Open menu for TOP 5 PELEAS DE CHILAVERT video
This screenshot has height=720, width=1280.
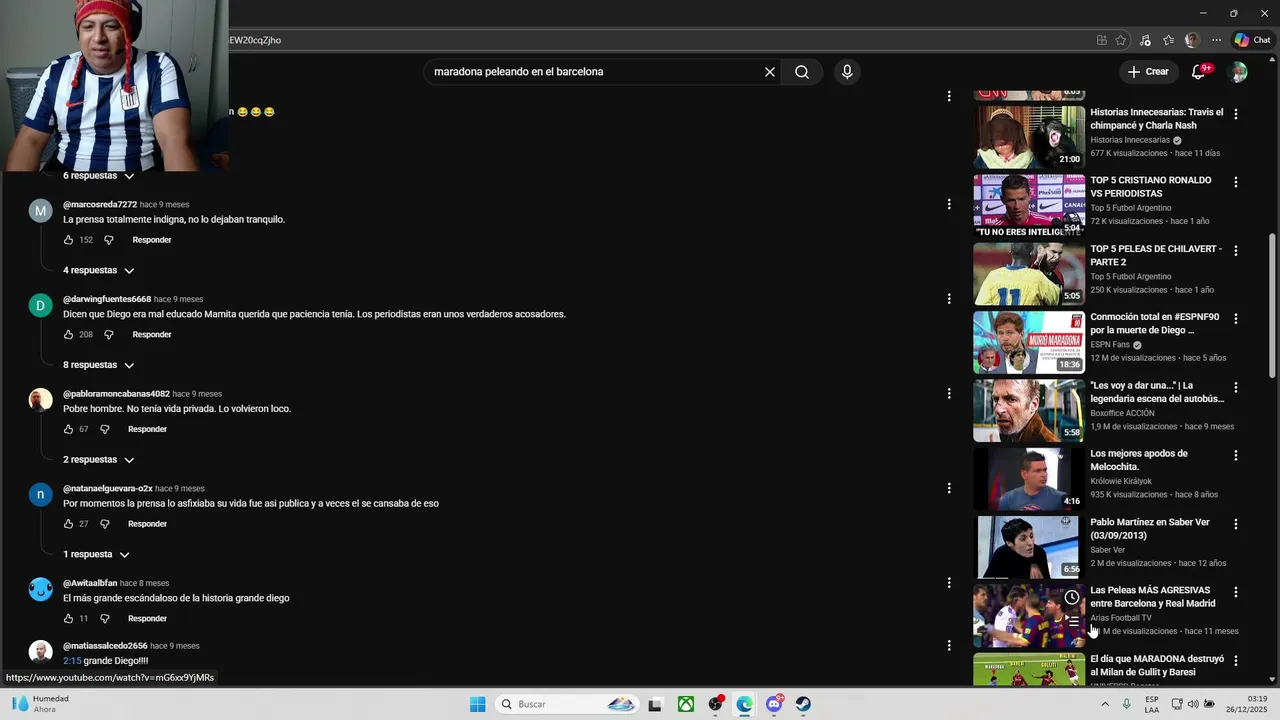[x=1236, y=250]
